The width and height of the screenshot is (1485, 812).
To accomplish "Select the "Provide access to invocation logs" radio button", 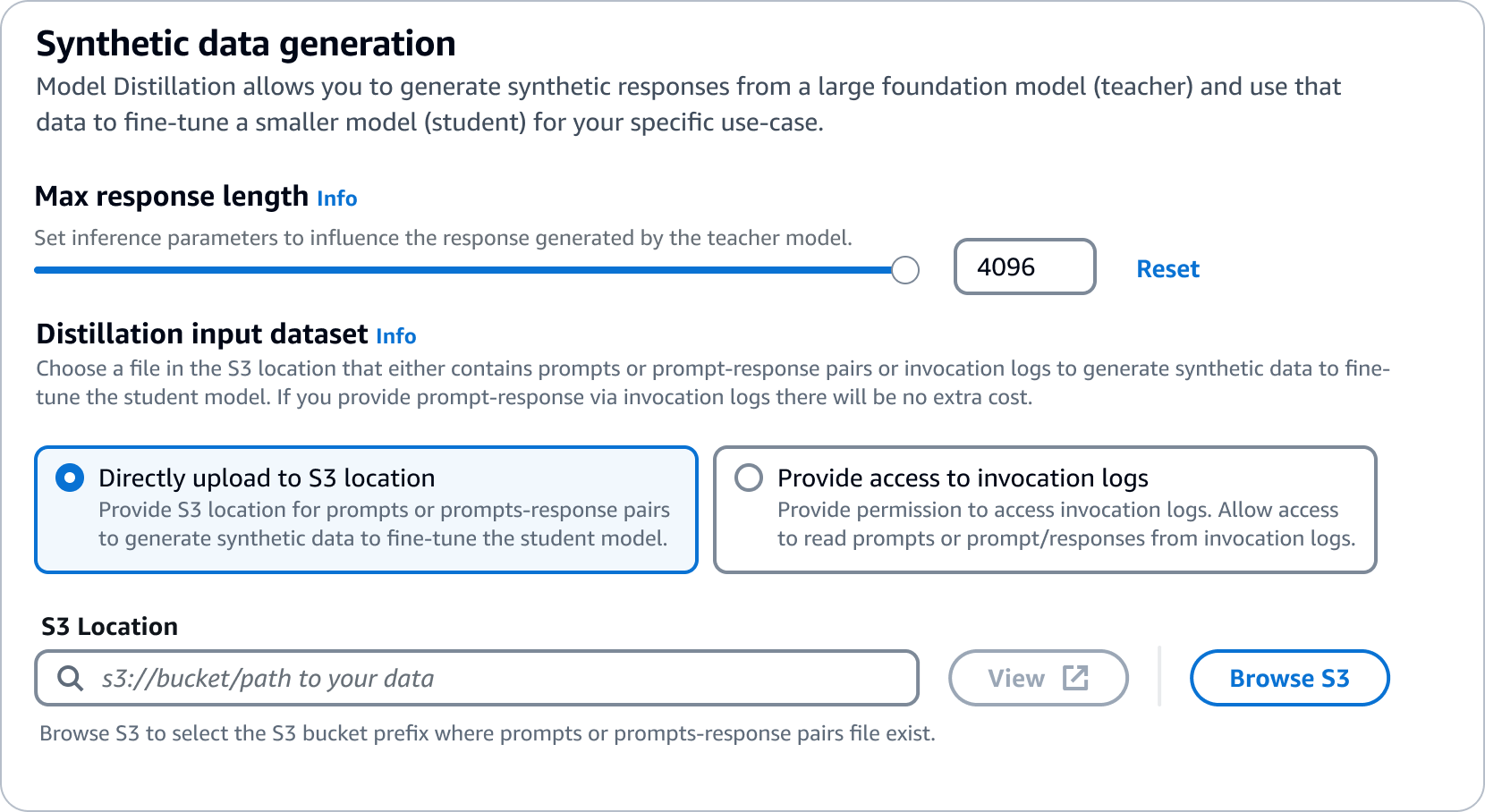I will click(749, 478).
